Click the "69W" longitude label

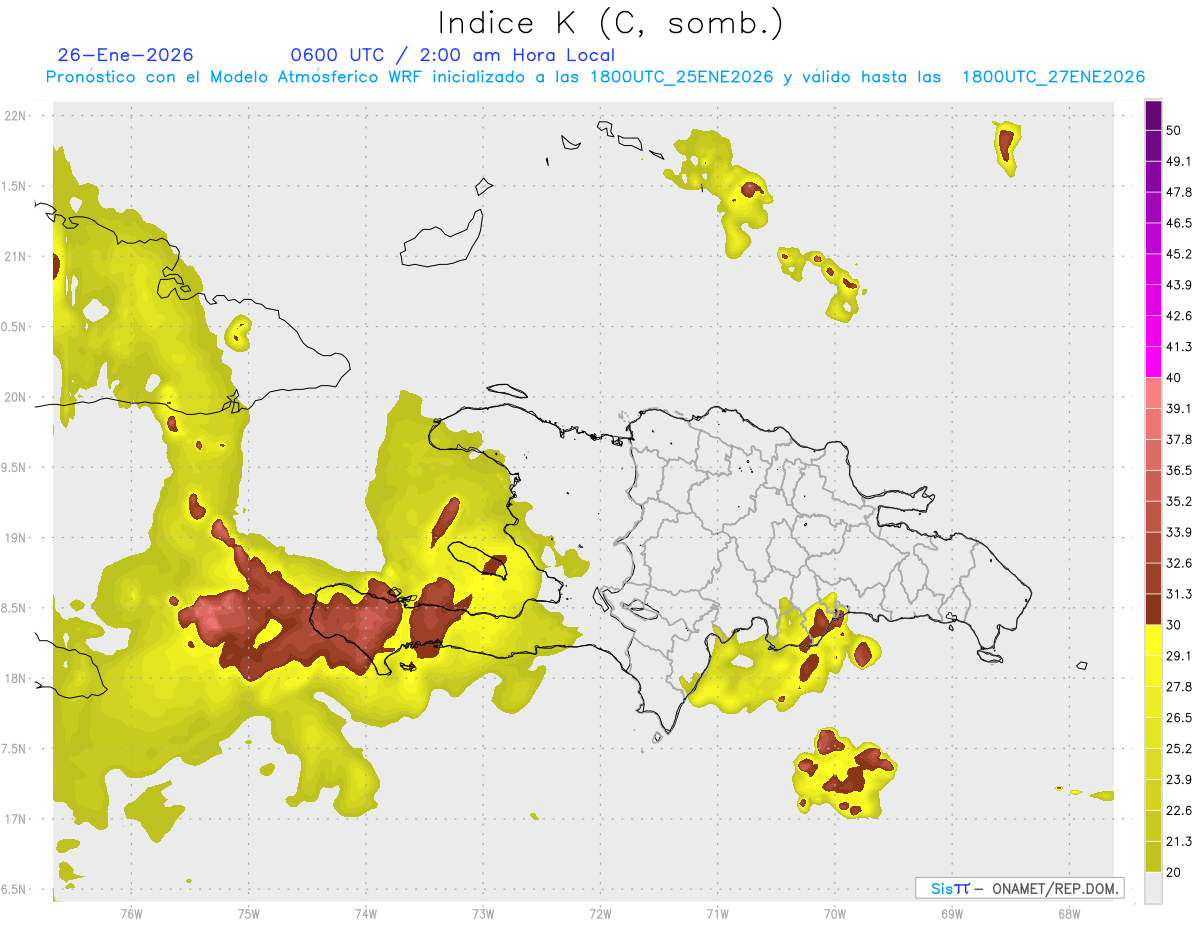click(x=951, y=913)
